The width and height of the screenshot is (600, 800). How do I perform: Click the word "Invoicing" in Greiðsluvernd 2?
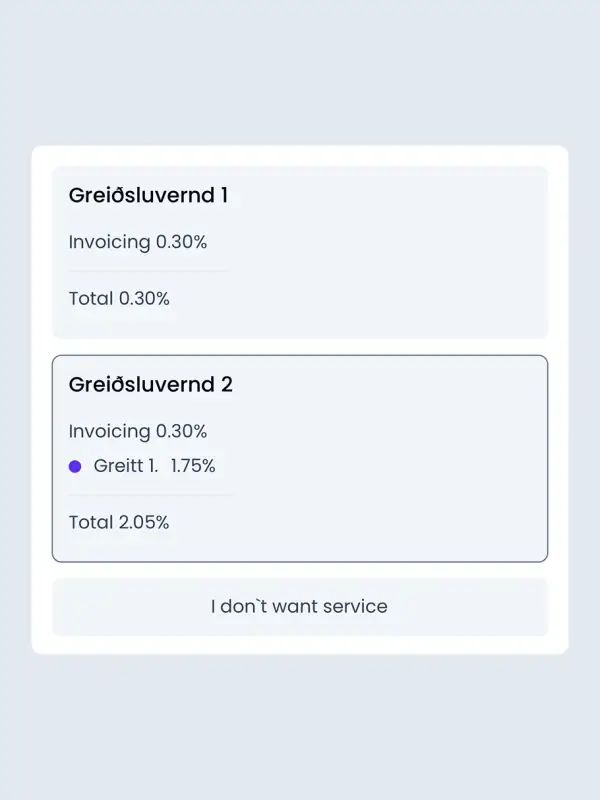tap(109, 431)
